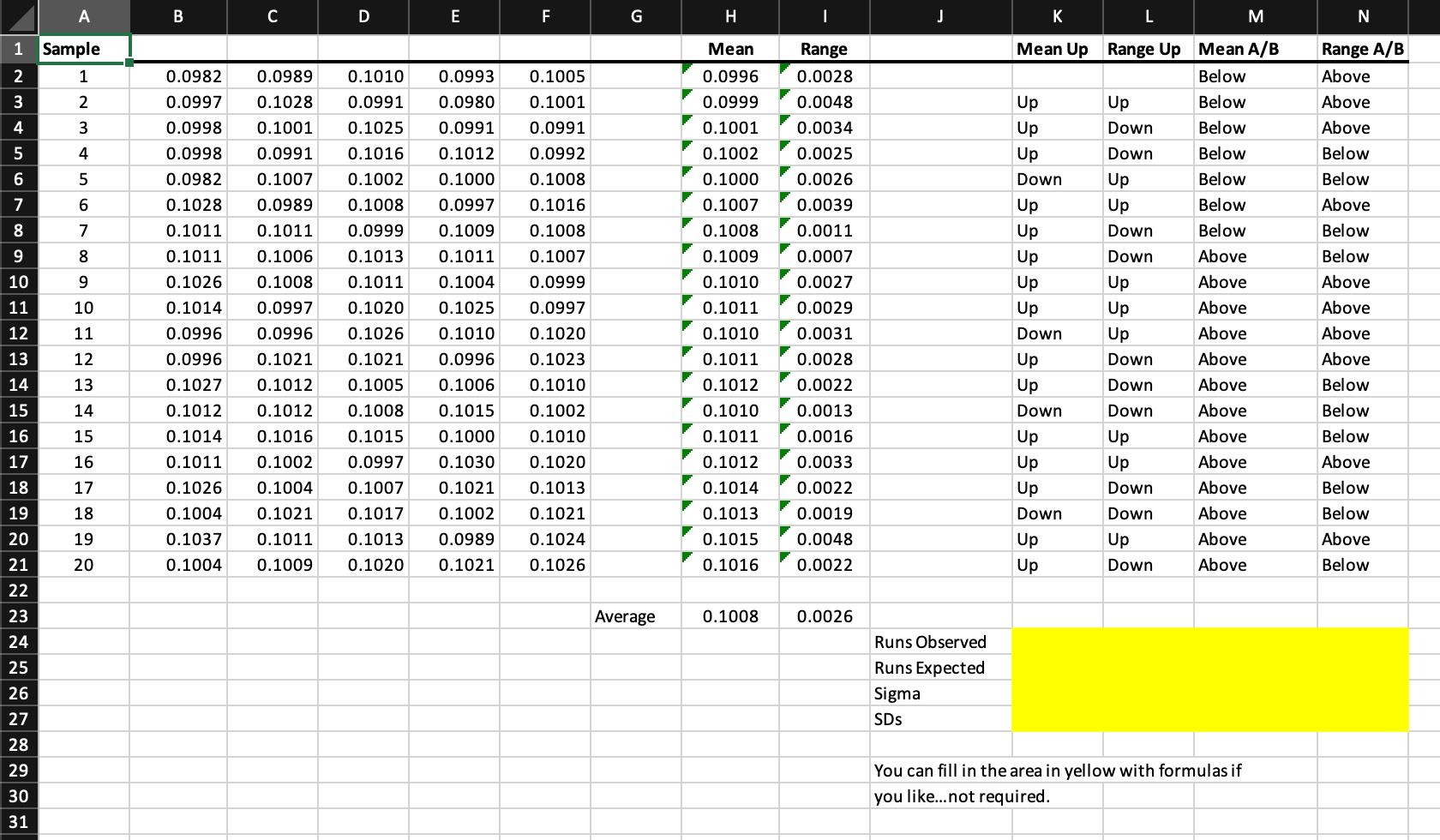The image size is (1440, 840).
Task: Click sample number 20 in column A
Action: click(x=84, y=565)
